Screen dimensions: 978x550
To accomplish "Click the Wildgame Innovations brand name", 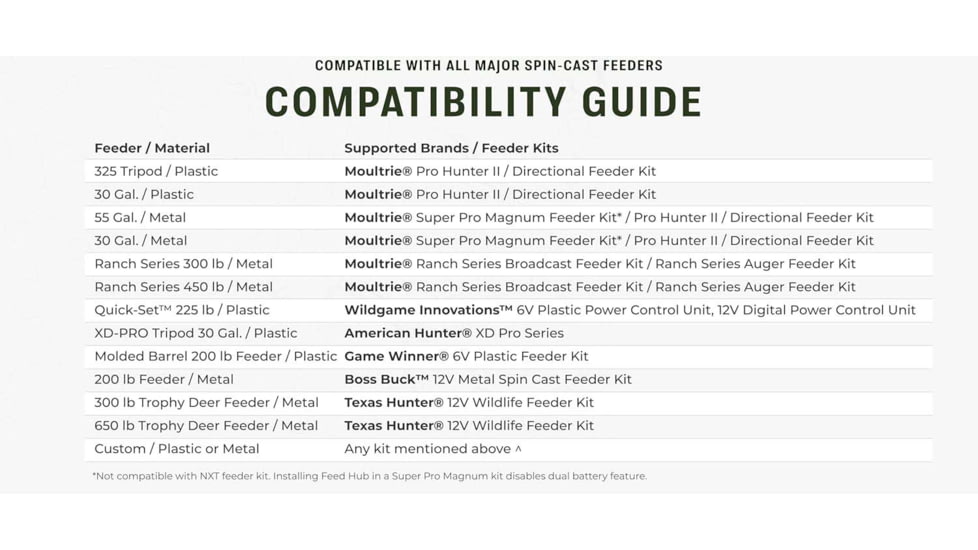I will click(428, 310).
